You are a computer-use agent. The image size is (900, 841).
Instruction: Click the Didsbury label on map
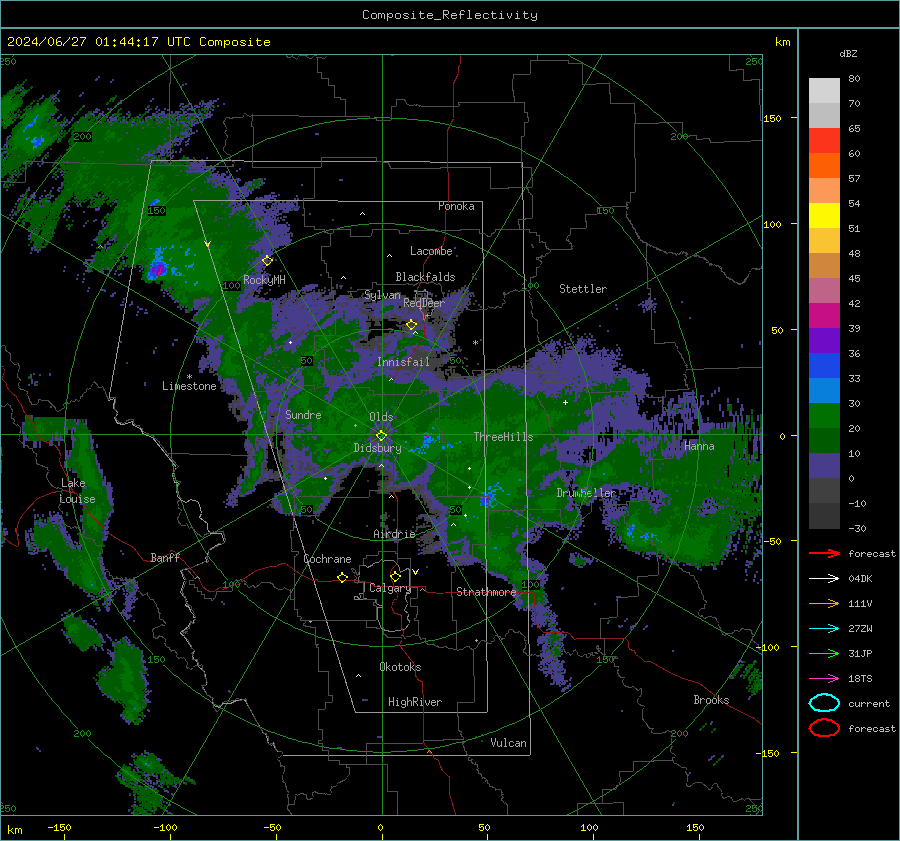click(377, 448)
